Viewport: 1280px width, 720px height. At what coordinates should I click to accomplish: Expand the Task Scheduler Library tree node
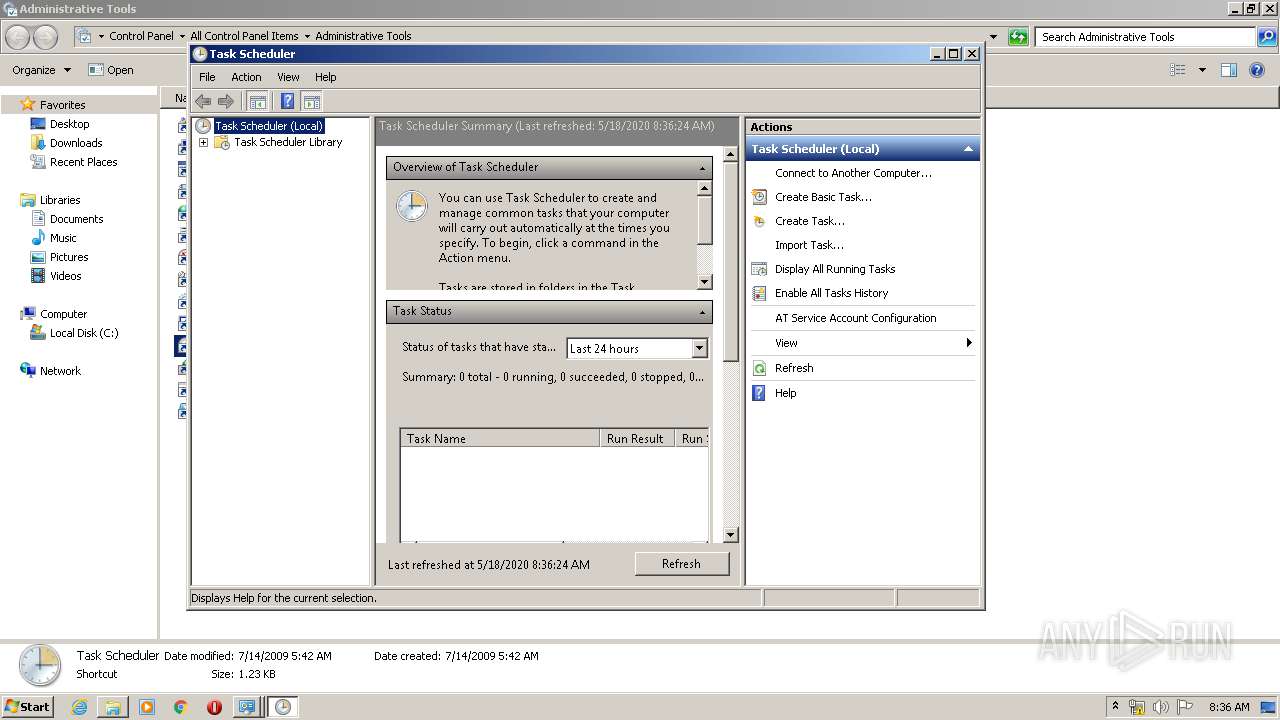pyautogui.click(x=204, y=142)
